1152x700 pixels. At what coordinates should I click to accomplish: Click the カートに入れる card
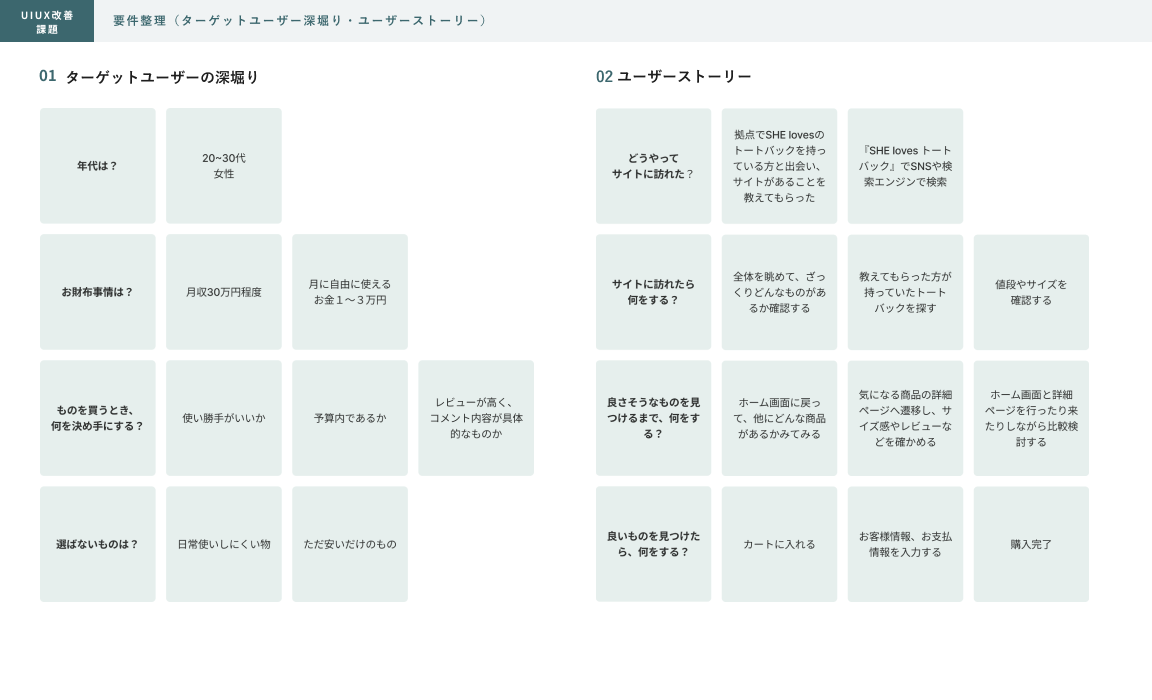(779, 544)
